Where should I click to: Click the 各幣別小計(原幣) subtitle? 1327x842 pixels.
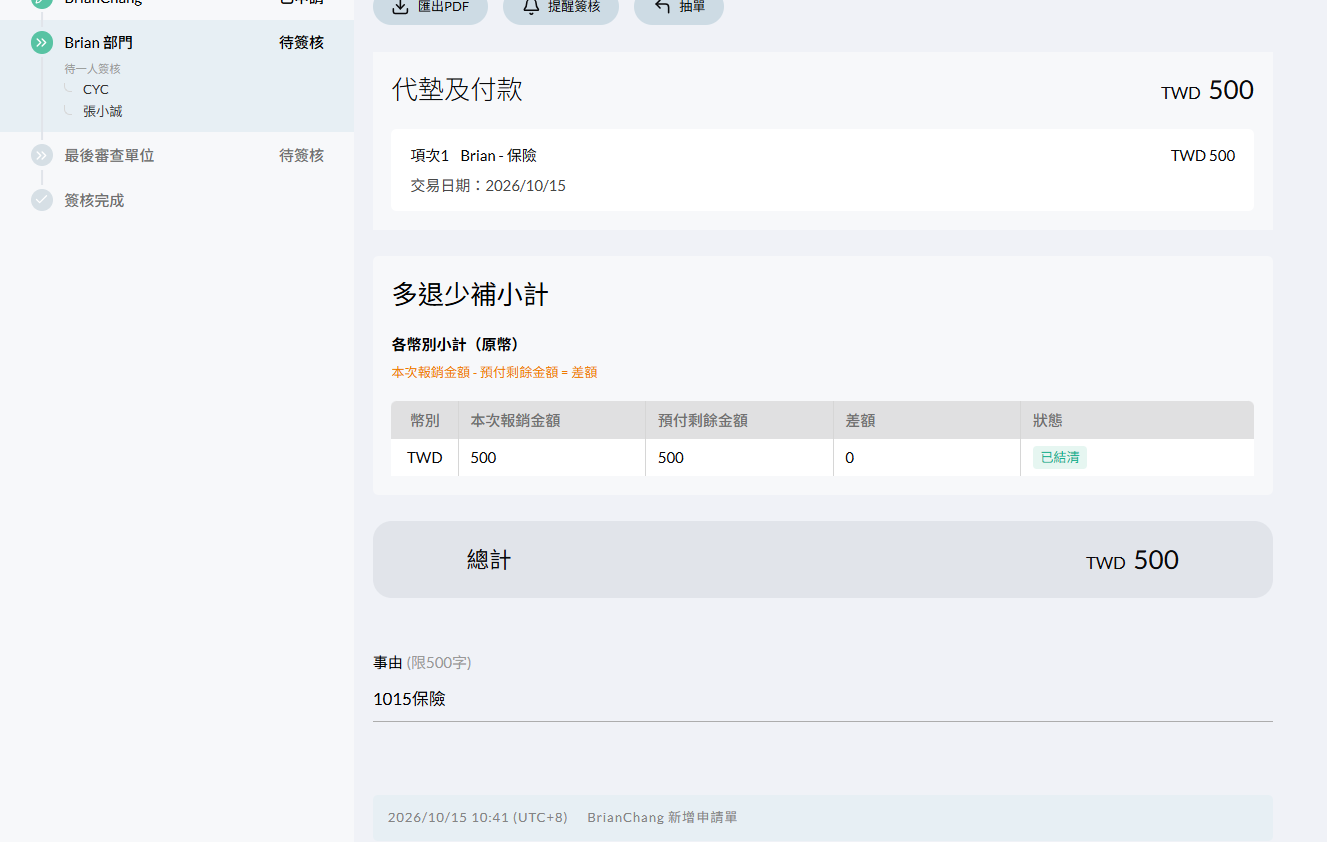pos(456,345)
